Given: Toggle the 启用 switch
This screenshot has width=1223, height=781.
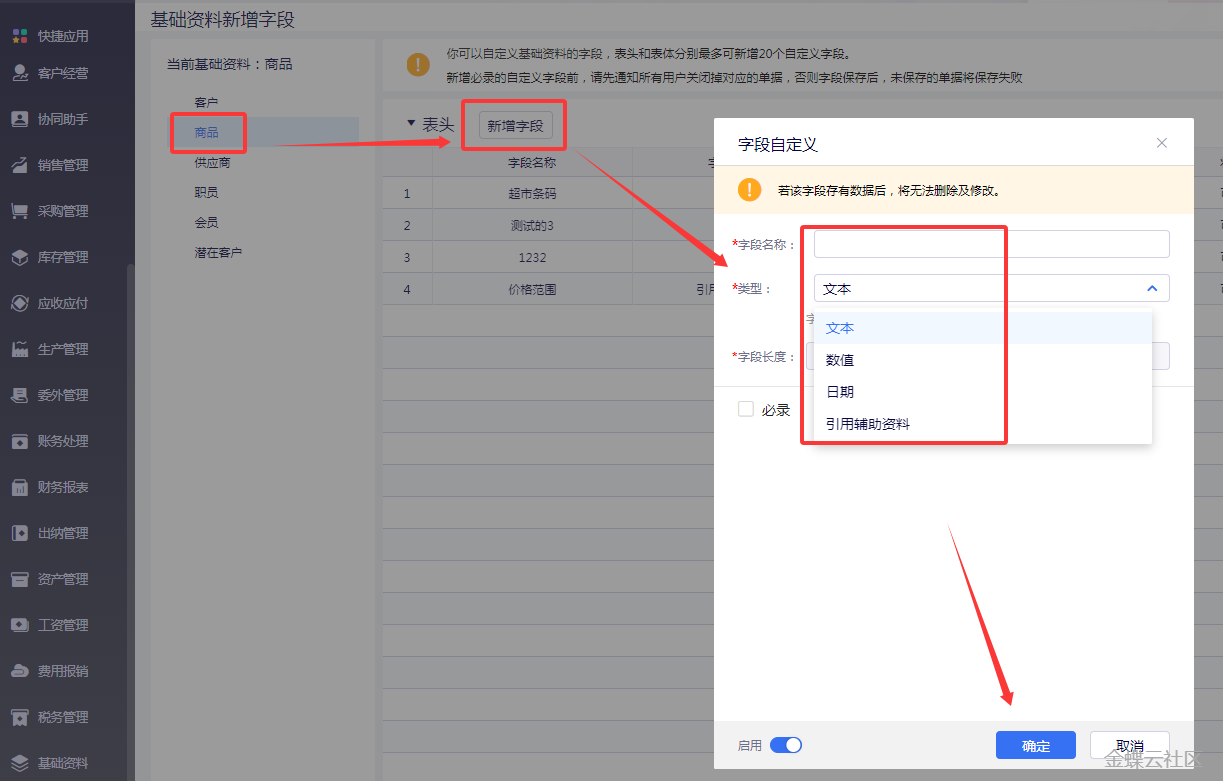Looking at the screenshot, I should (x=786, y=745).
